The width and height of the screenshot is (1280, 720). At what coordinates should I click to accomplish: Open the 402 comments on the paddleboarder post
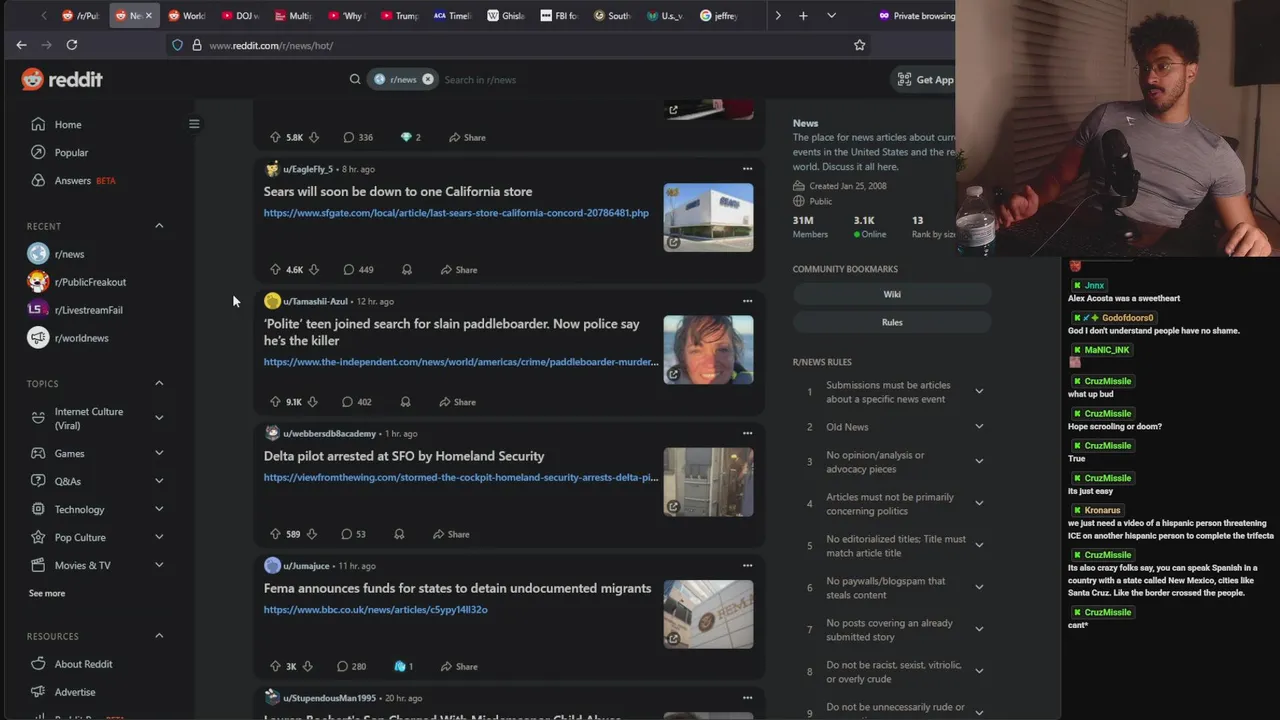356,402
